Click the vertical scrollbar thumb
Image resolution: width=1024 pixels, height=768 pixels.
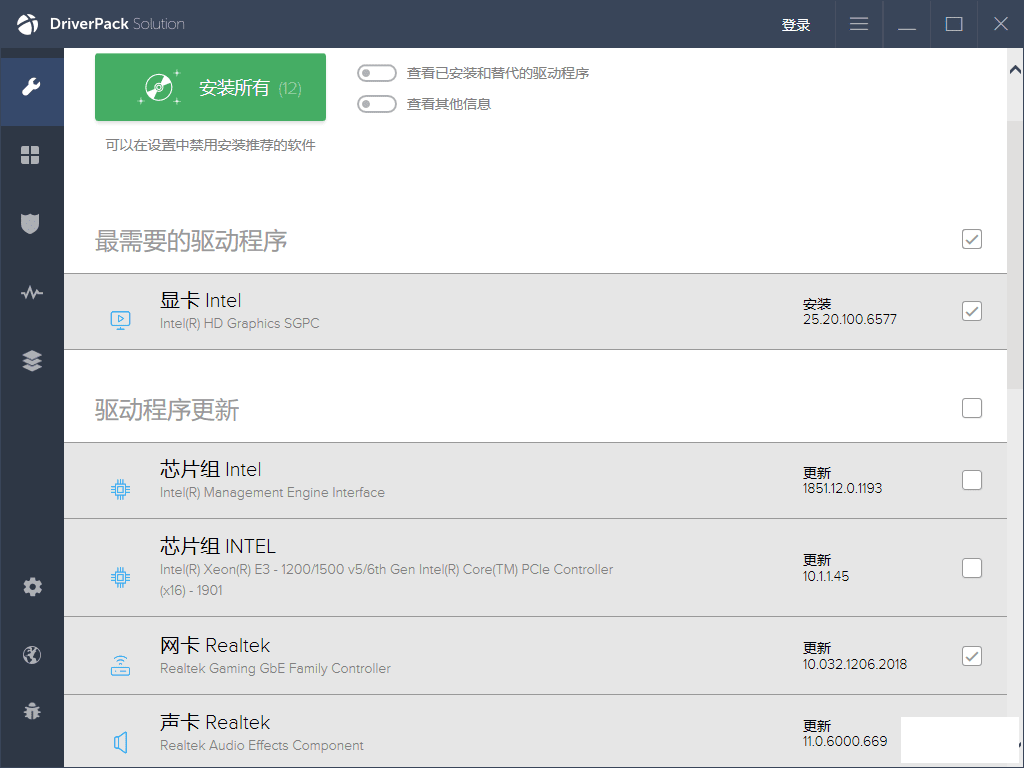1016,255
